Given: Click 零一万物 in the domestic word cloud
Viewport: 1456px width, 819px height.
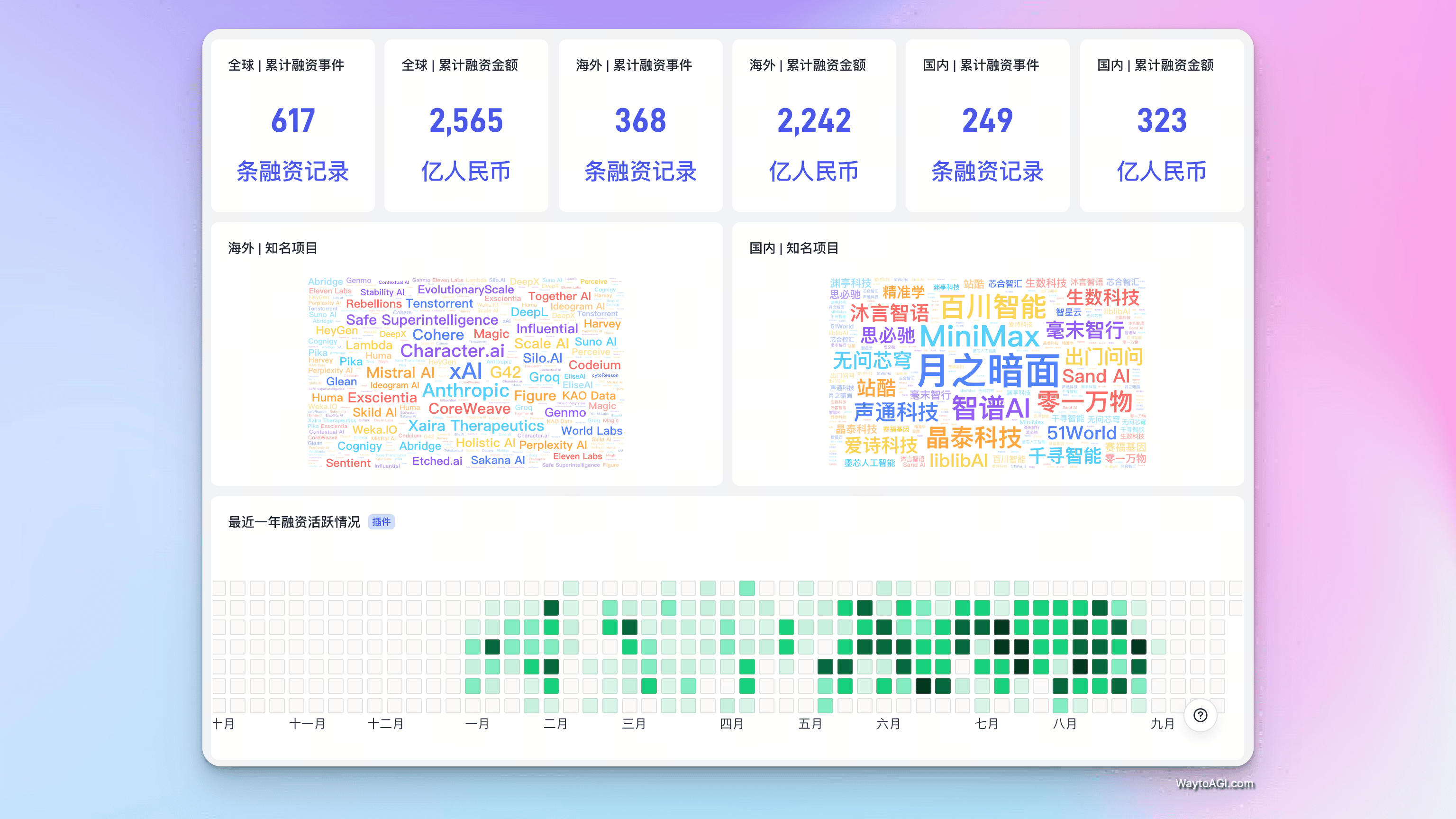Looking at the screenshot, I should pyautogui.click(x=1084, y=401).
